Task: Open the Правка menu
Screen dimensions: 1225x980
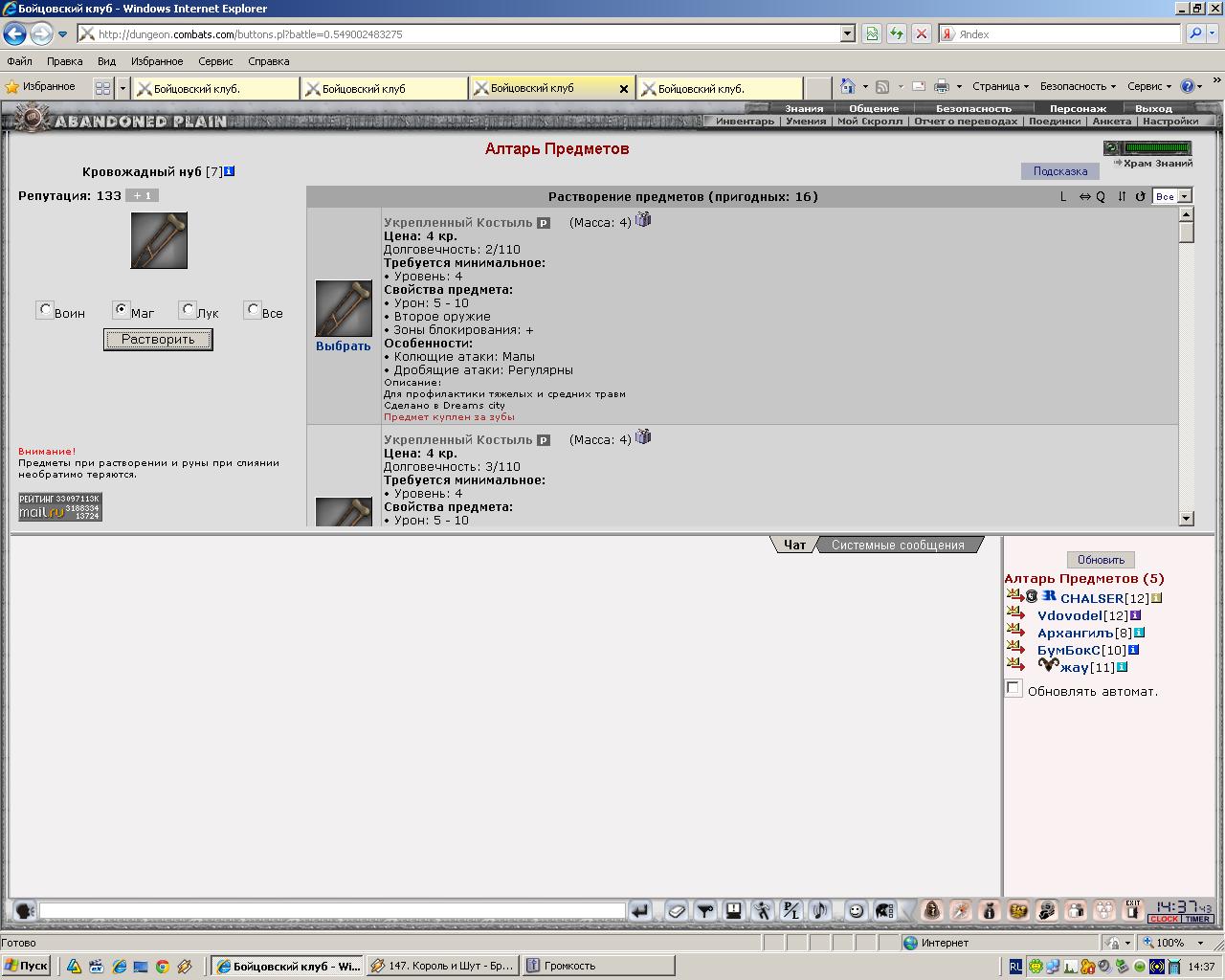Action: point(64,61)
